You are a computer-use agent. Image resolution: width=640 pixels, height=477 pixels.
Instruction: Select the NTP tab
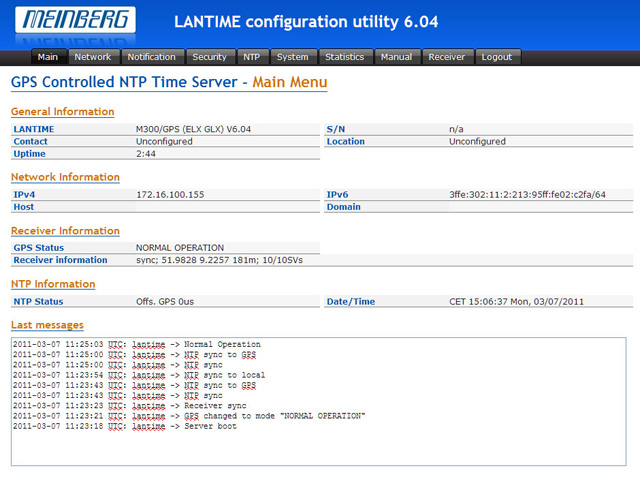(x=252, y=57)
